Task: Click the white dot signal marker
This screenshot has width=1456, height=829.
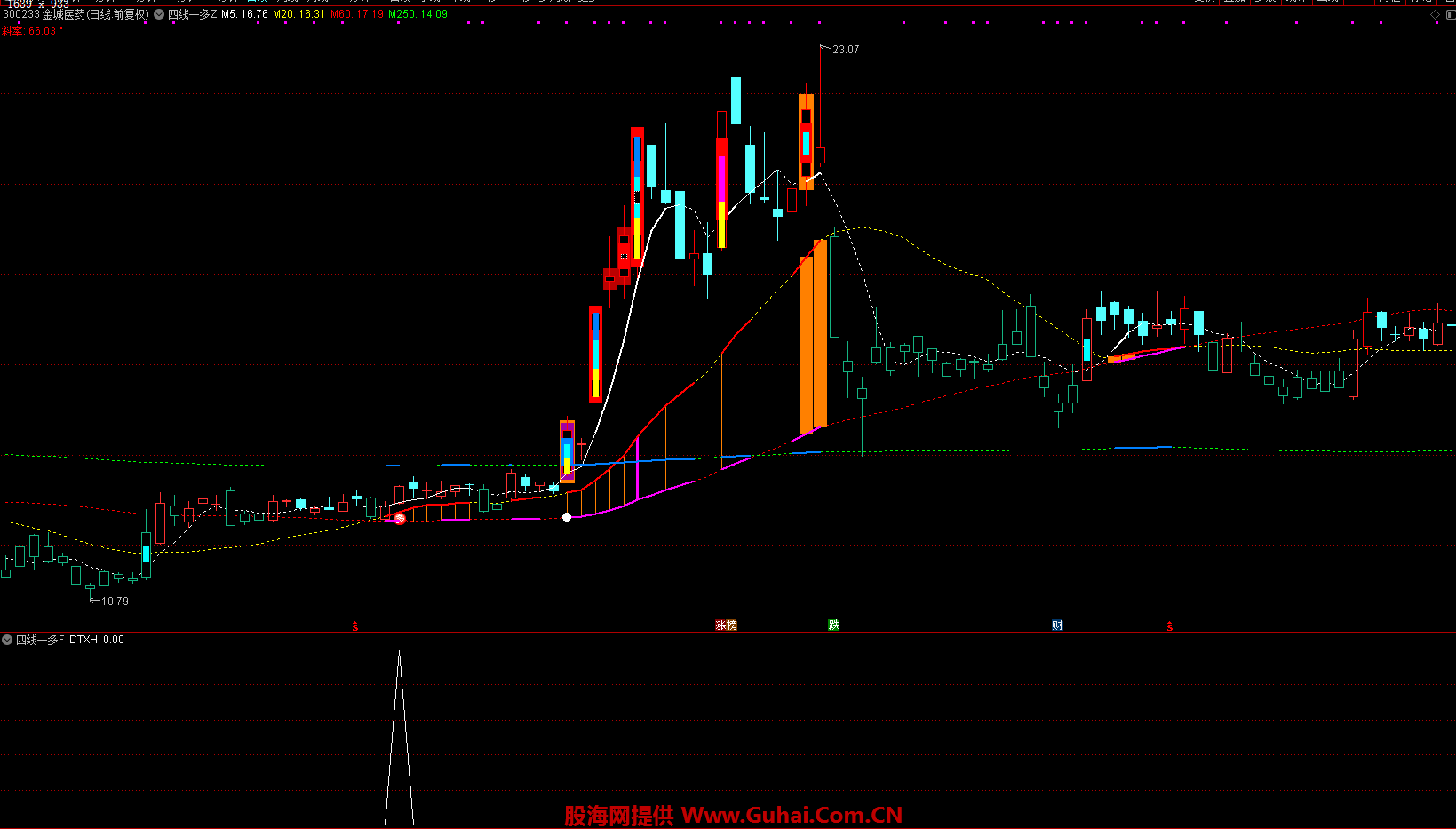Action: 567,517
